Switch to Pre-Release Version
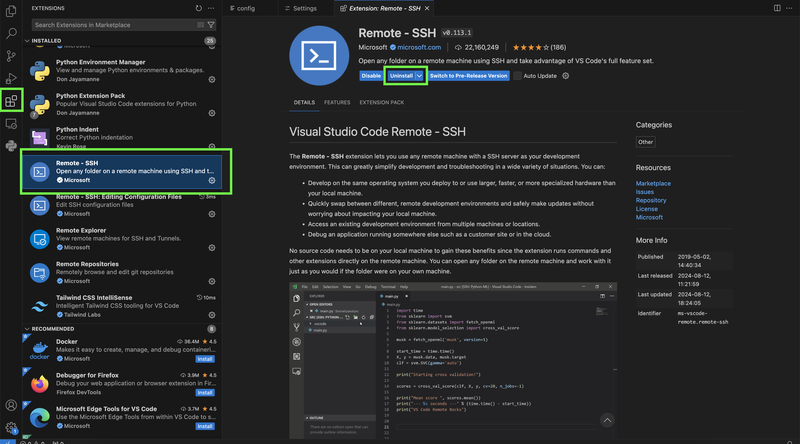This screenshot has width=800, height=444. pyautogui.click(x=468, y=76)
